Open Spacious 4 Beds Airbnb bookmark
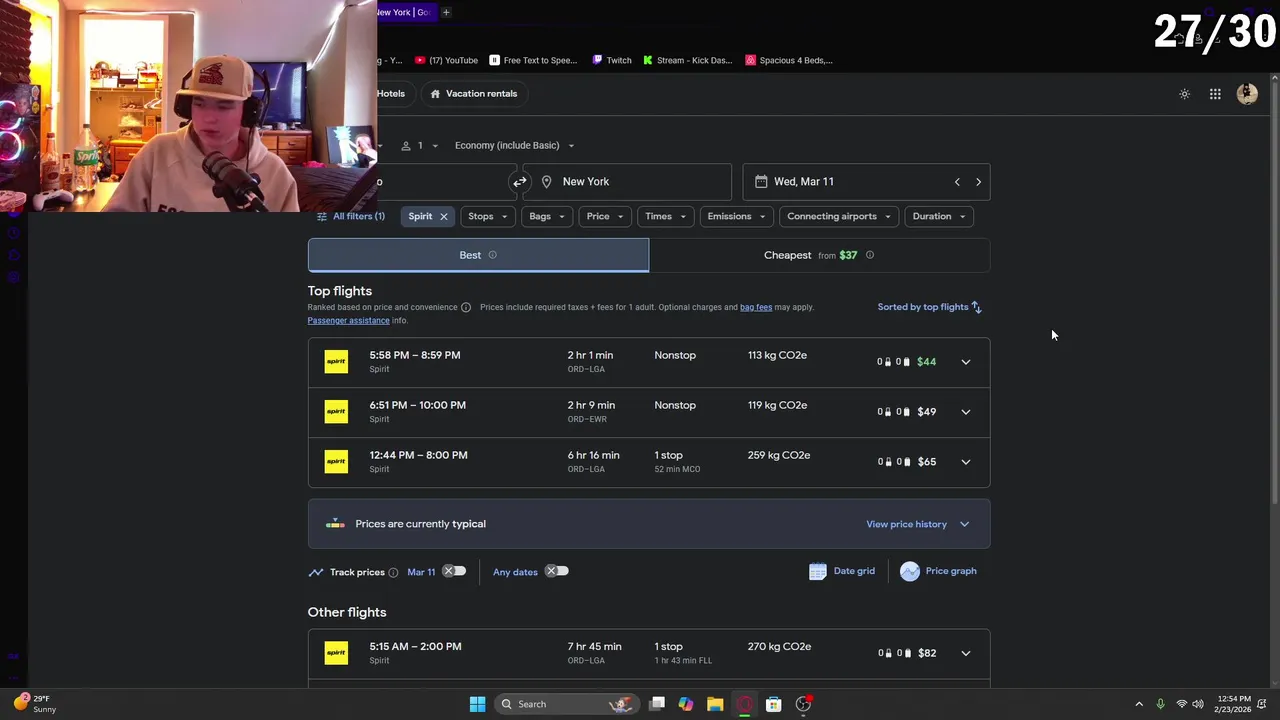1280x720 pixels. tap(789, 60)
